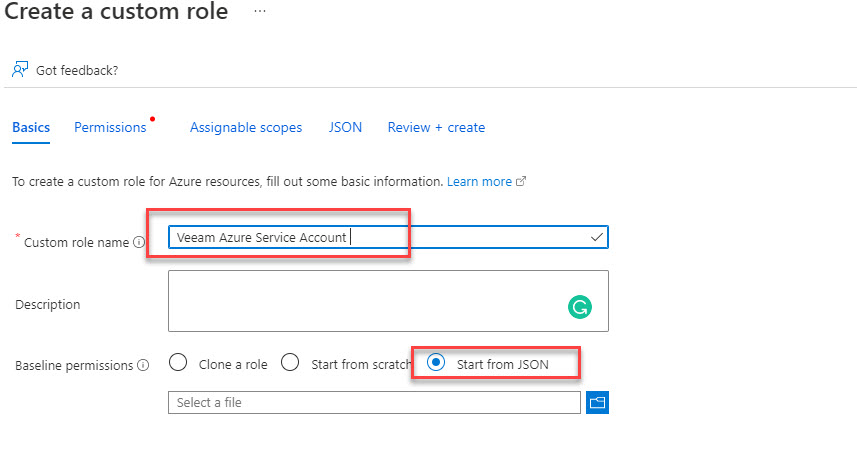857x476 pixels.
Task: Open the Learn more link
Action: (479, 182)
